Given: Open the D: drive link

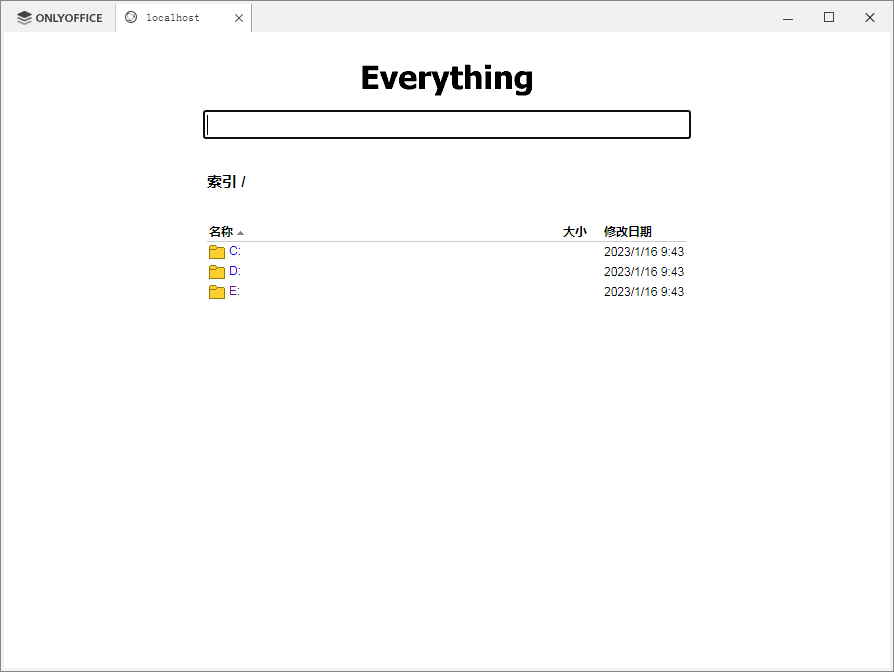Looking at the screenshot, I should pos(235,271).
